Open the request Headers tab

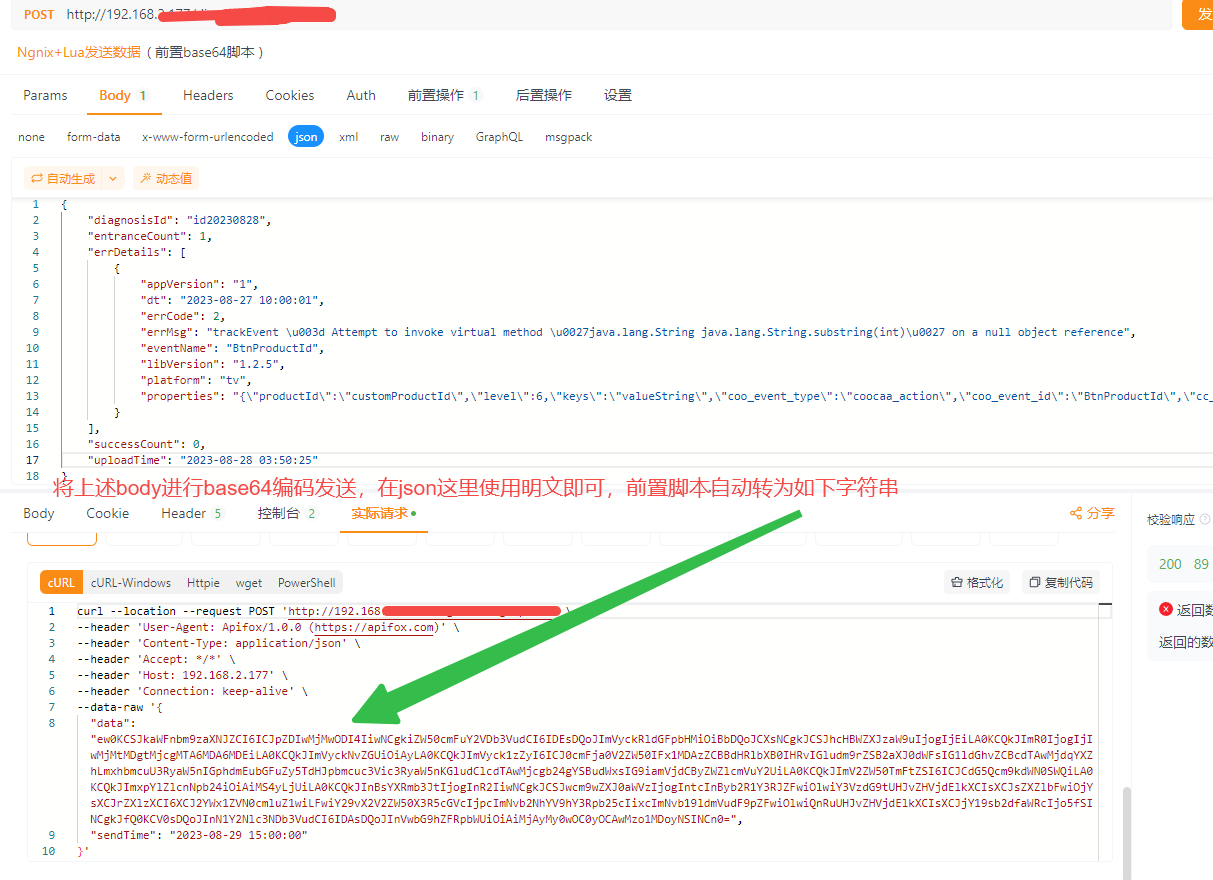click(x=208, y=95)
